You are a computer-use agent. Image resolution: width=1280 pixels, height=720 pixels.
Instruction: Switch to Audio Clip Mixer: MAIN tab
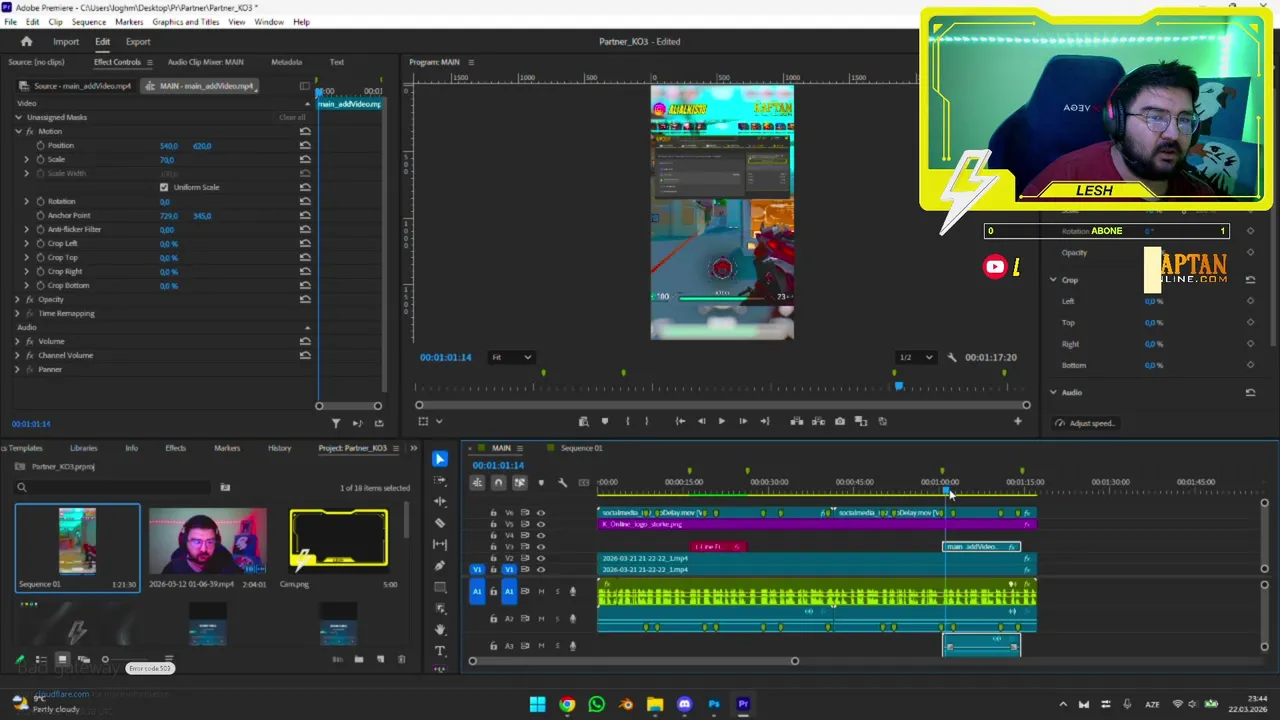[205, 62]
